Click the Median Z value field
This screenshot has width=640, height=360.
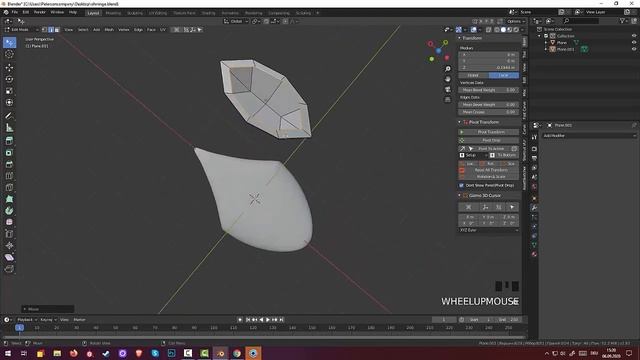(x=489, y=67)
